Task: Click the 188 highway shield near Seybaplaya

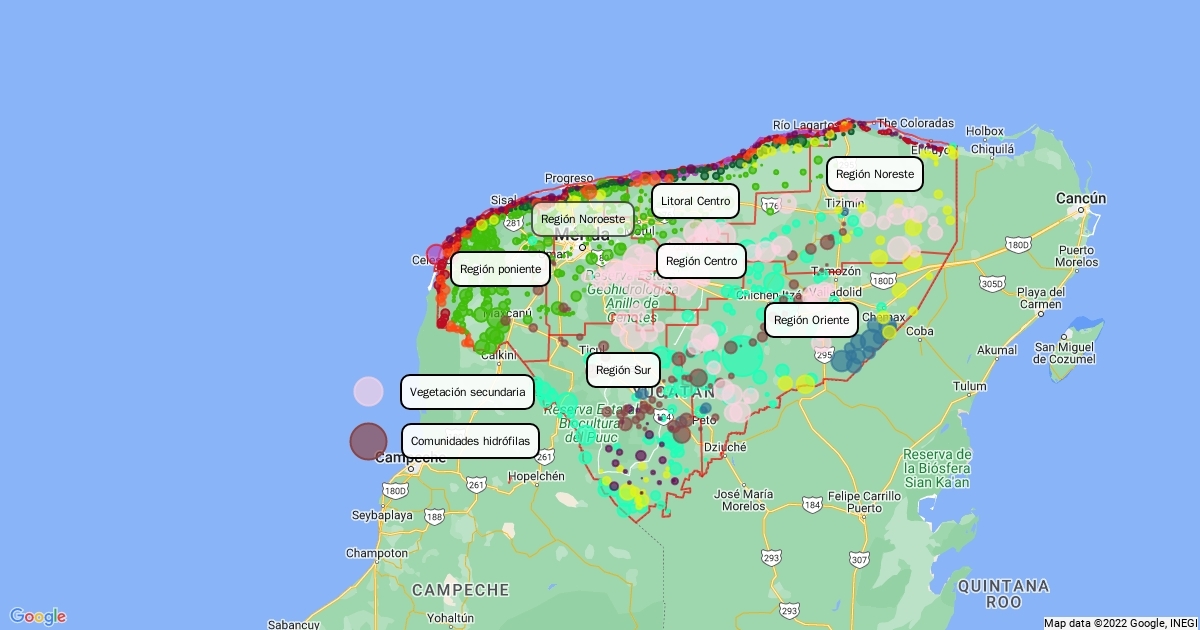Action: point(433,516)
